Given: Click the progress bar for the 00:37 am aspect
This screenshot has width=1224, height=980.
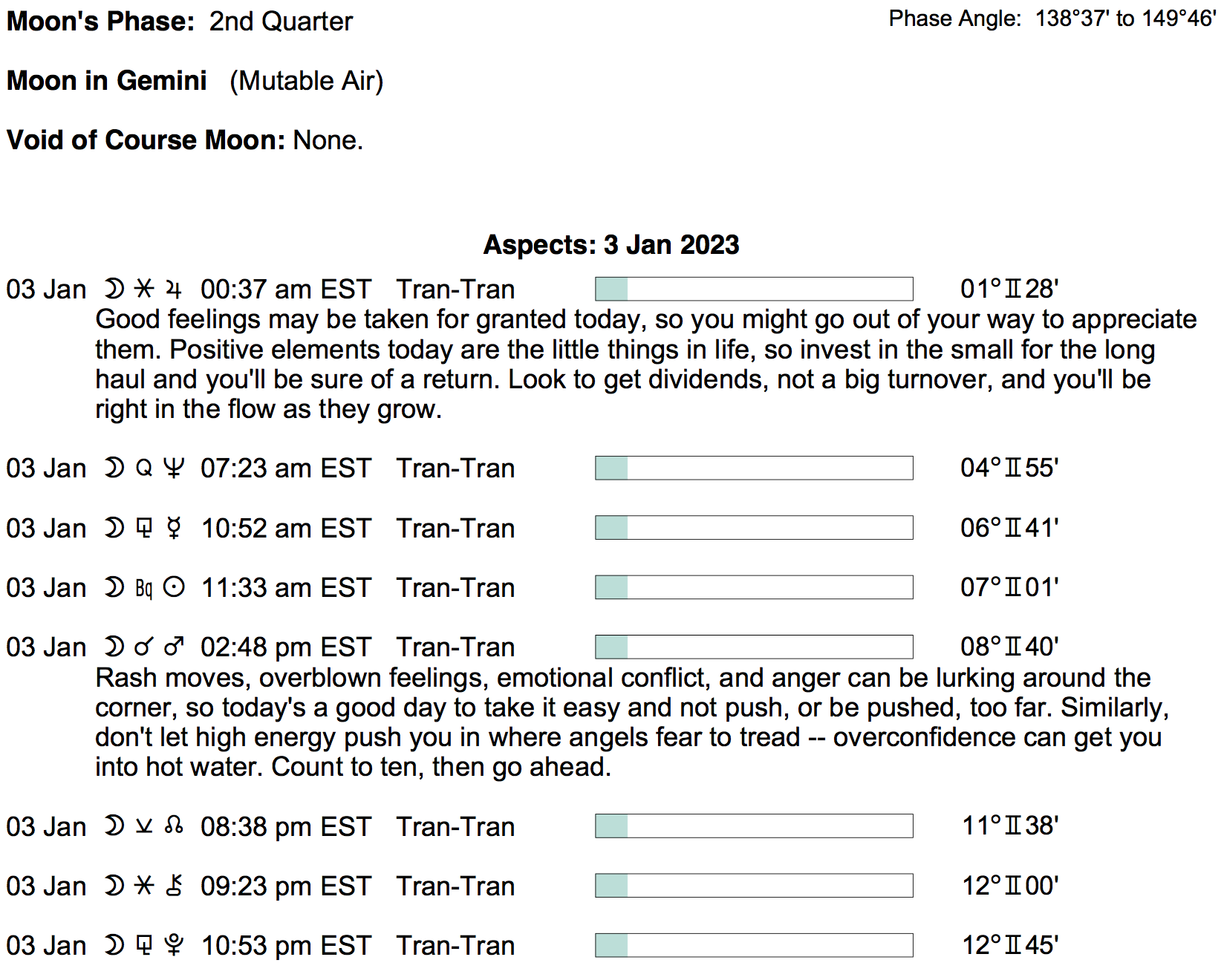Looking at the screenshot, I should tap(754, 289).
